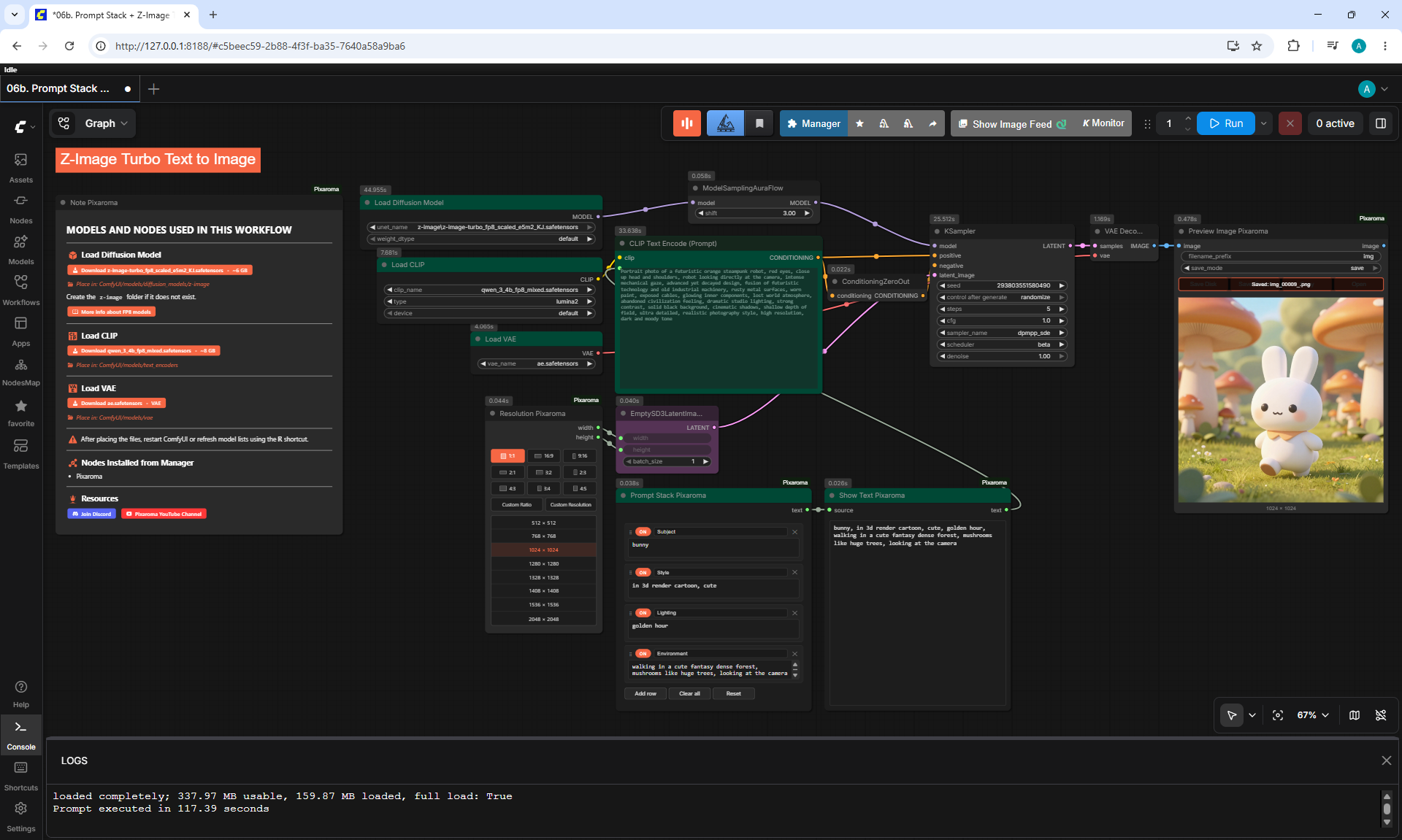Open the Graph view dropdown
The image size is (1402, 840).
[107, 123]
